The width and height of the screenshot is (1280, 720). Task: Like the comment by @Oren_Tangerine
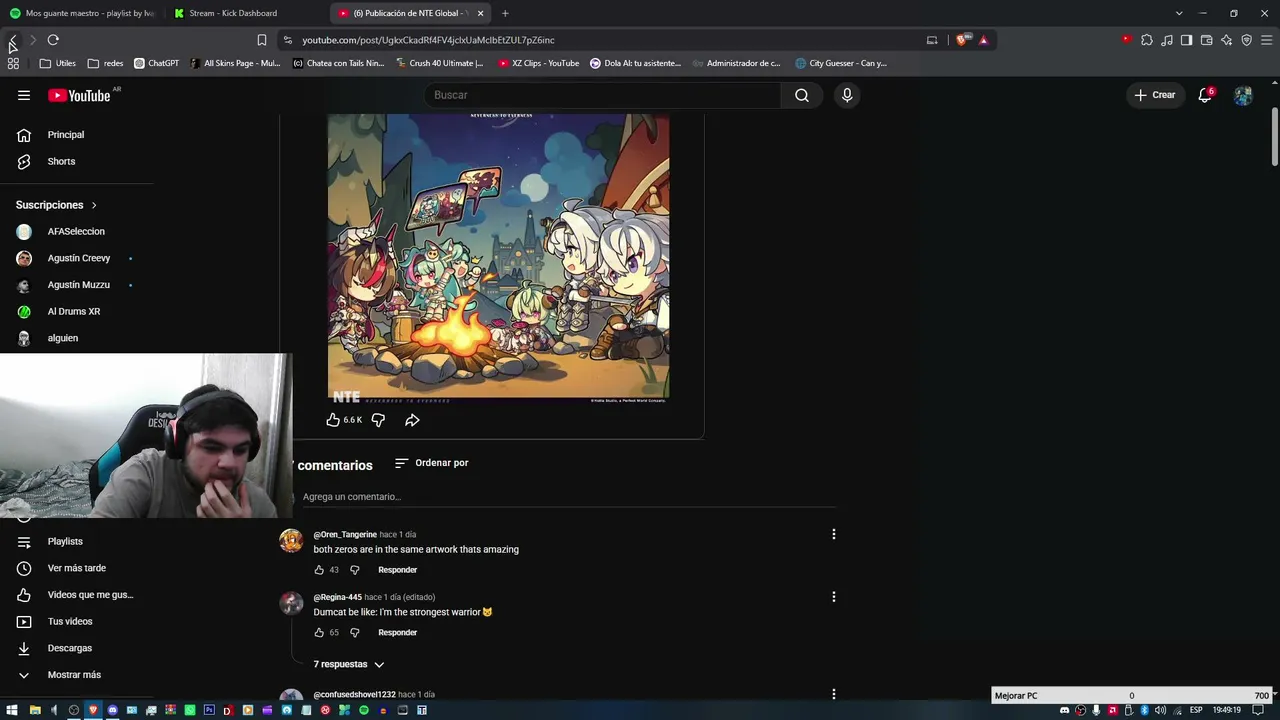319,570
